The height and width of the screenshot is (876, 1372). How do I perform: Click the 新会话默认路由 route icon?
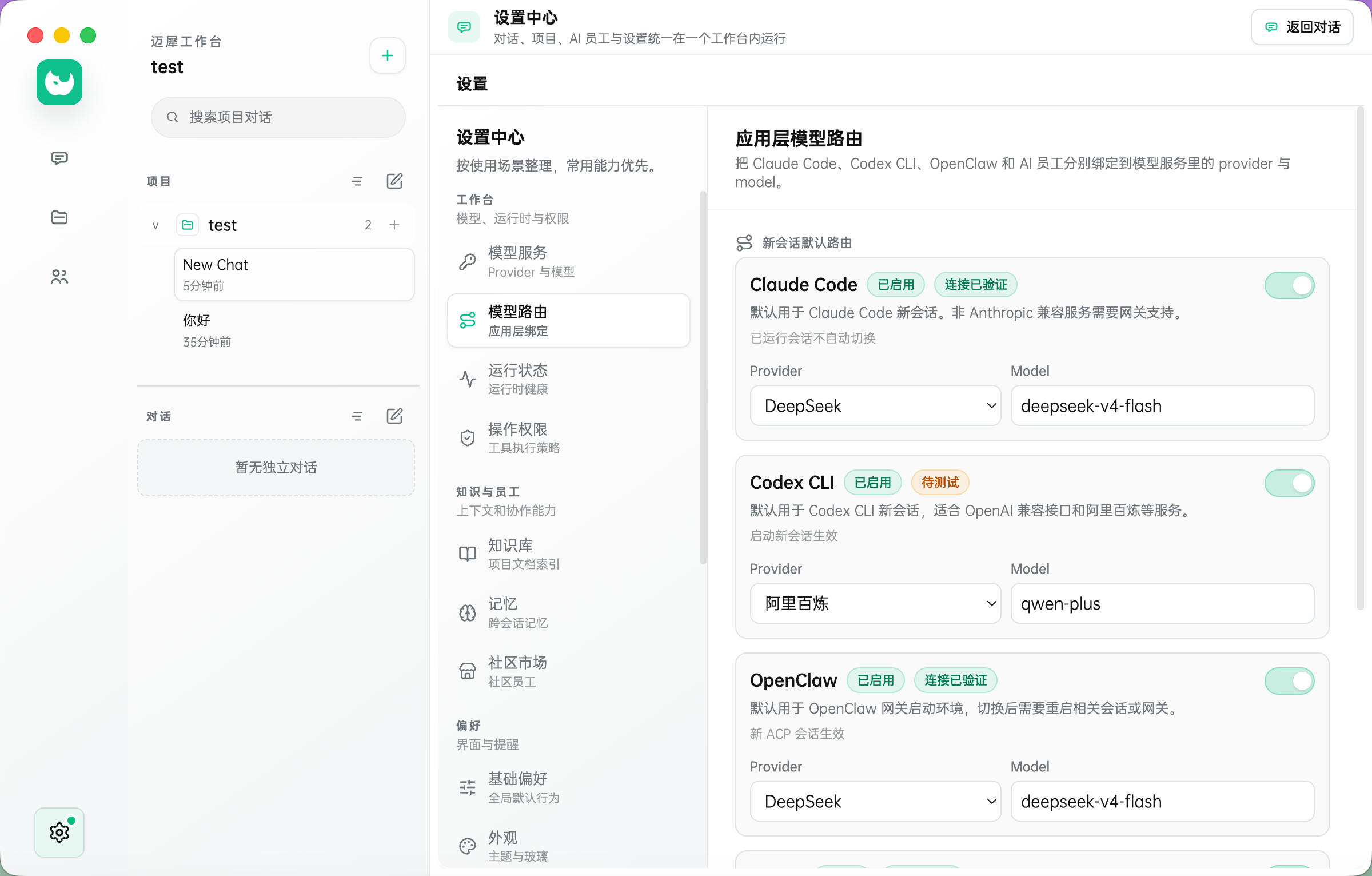[744, 243]
